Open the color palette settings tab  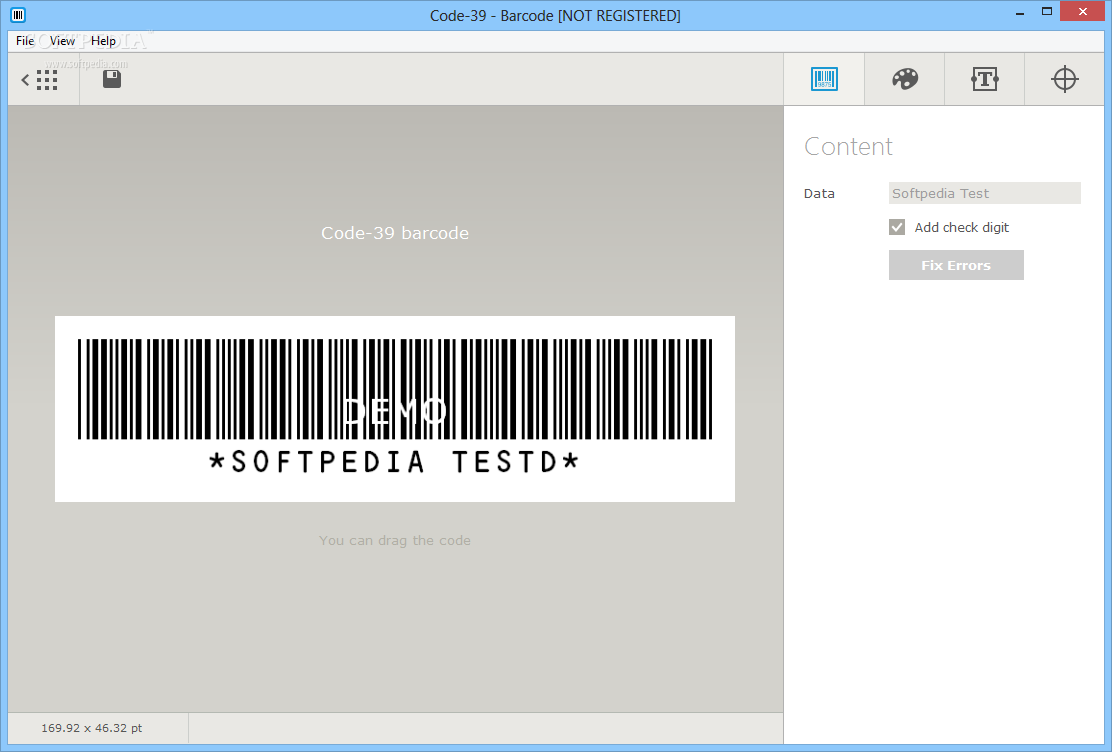(905, 79)
